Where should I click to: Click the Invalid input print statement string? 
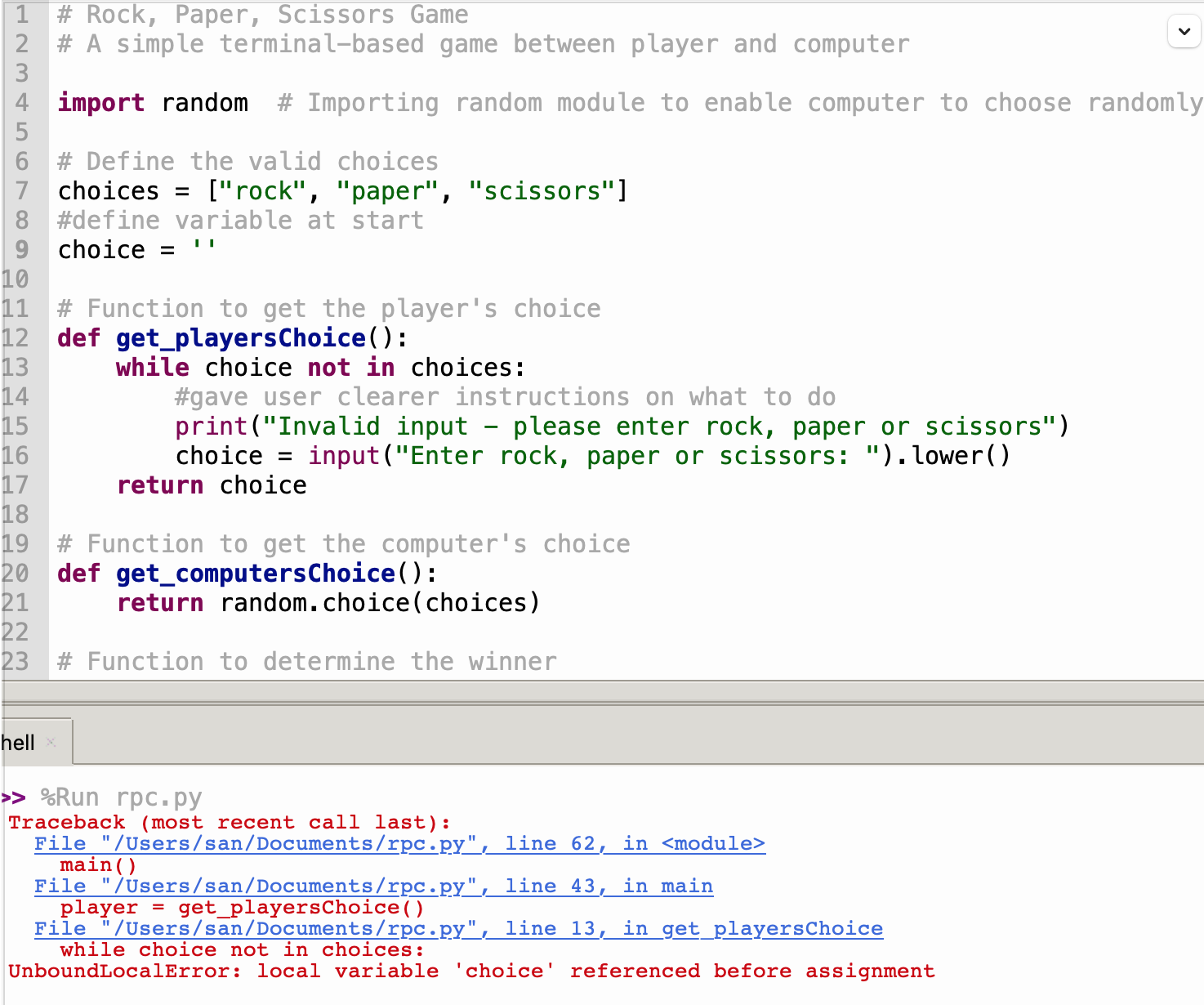pos(660,427)
